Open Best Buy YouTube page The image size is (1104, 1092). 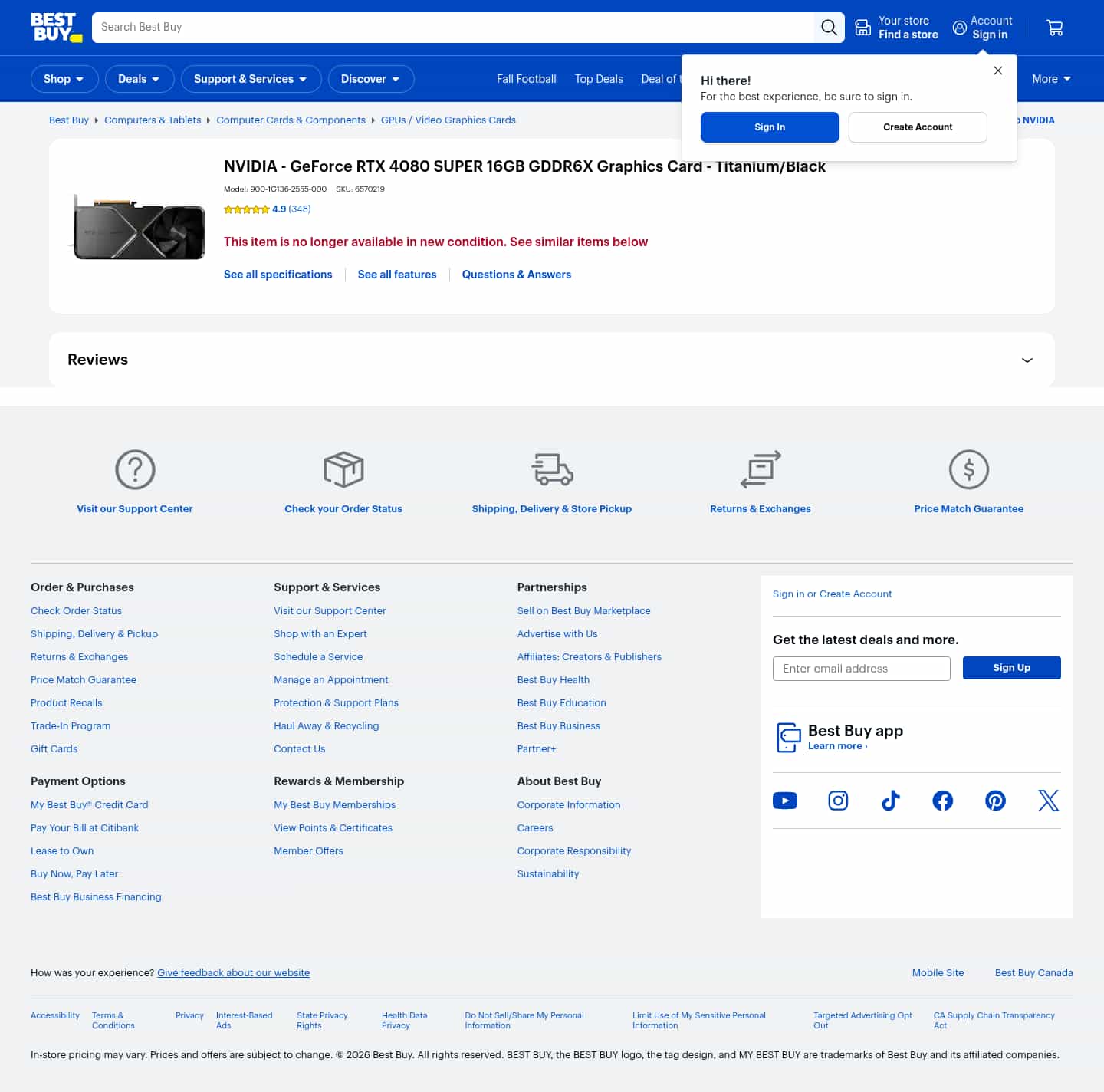pos(785,801)
